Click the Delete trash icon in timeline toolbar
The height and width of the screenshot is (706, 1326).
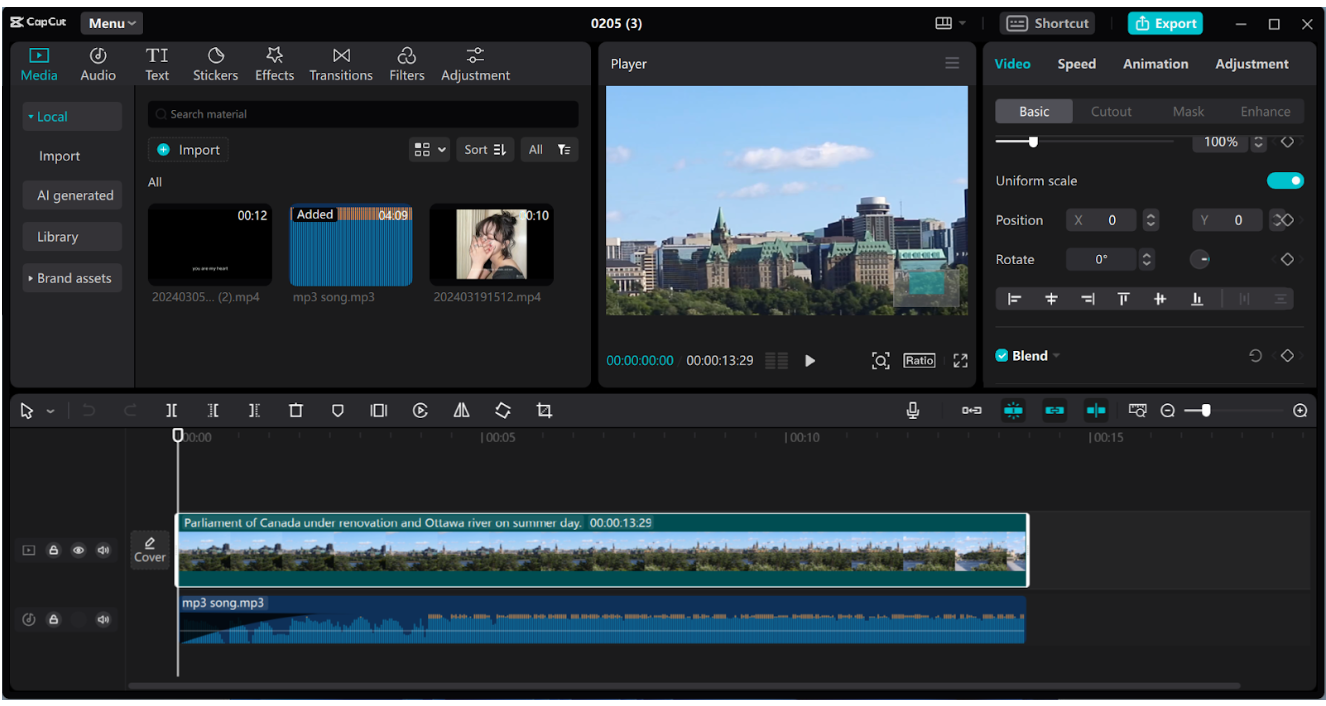[x=296, y=411]
